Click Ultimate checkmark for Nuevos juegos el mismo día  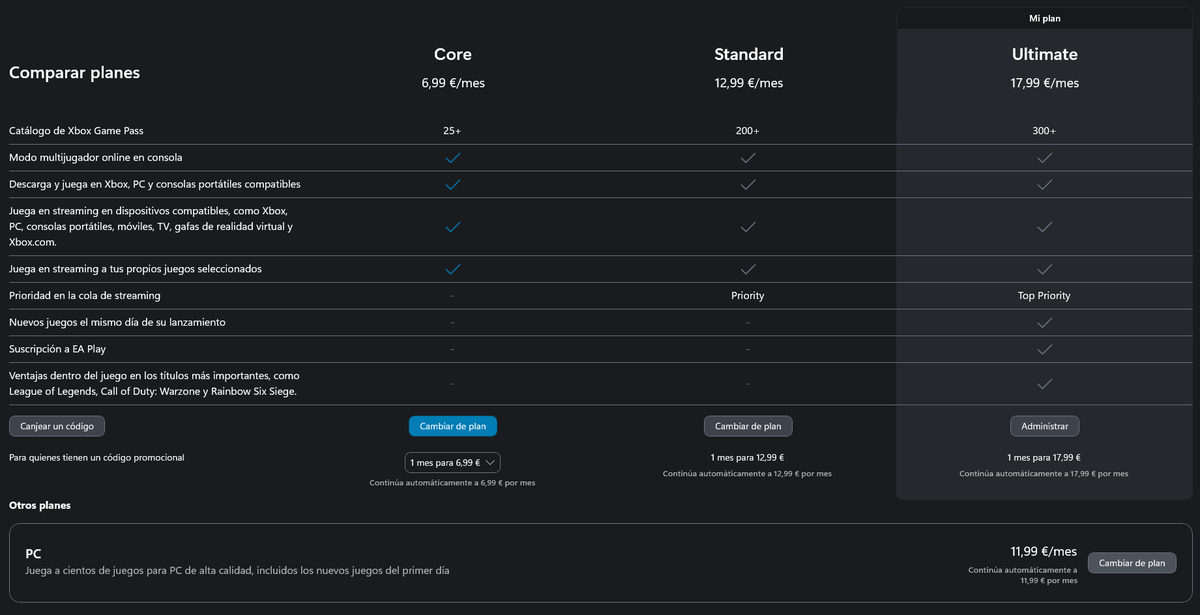1044,323
